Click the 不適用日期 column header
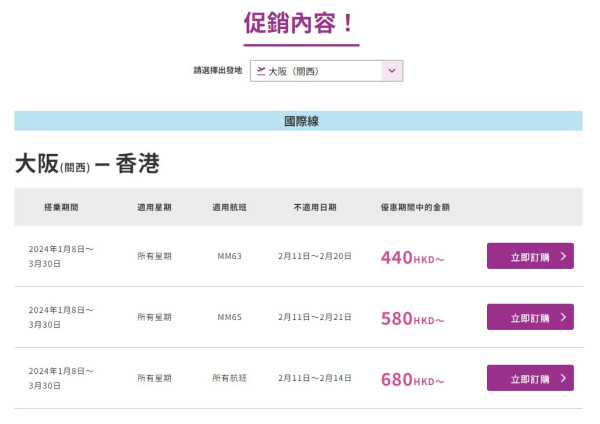 tap(315, 207)
